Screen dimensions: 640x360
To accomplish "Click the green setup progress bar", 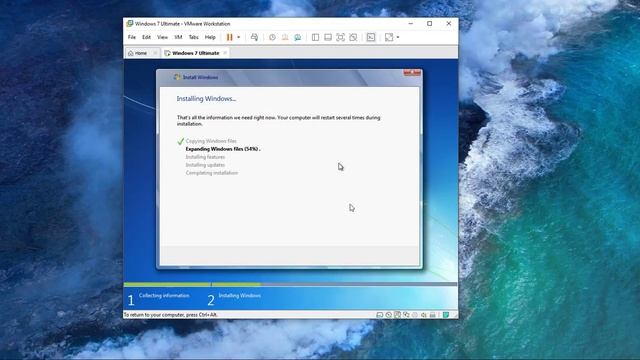I will click(x=193, y=284).
